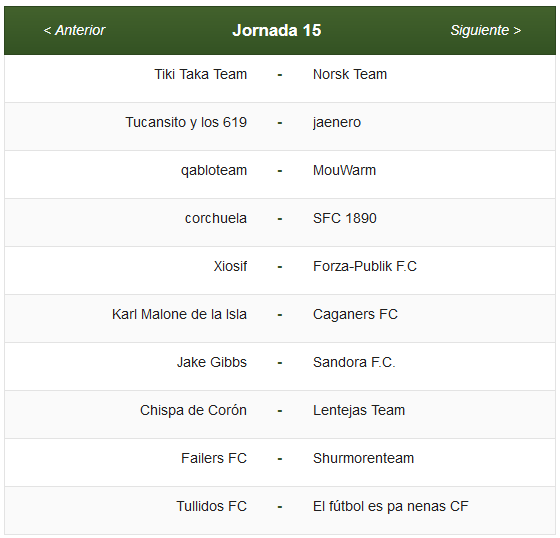Viewport: 560px width, 538px height.
Task: Select the Chispa de Corón team
Action: click(193, 410)
